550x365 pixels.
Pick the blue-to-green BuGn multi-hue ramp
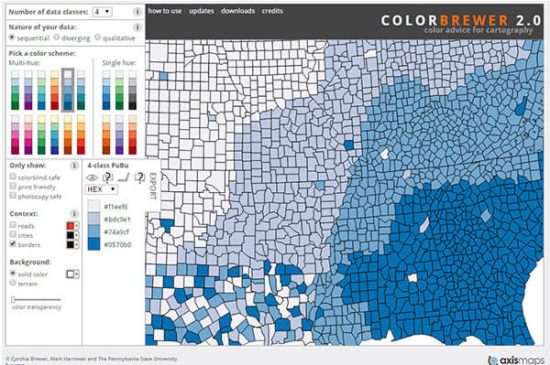pyautogui.click(x=15, y=90)
